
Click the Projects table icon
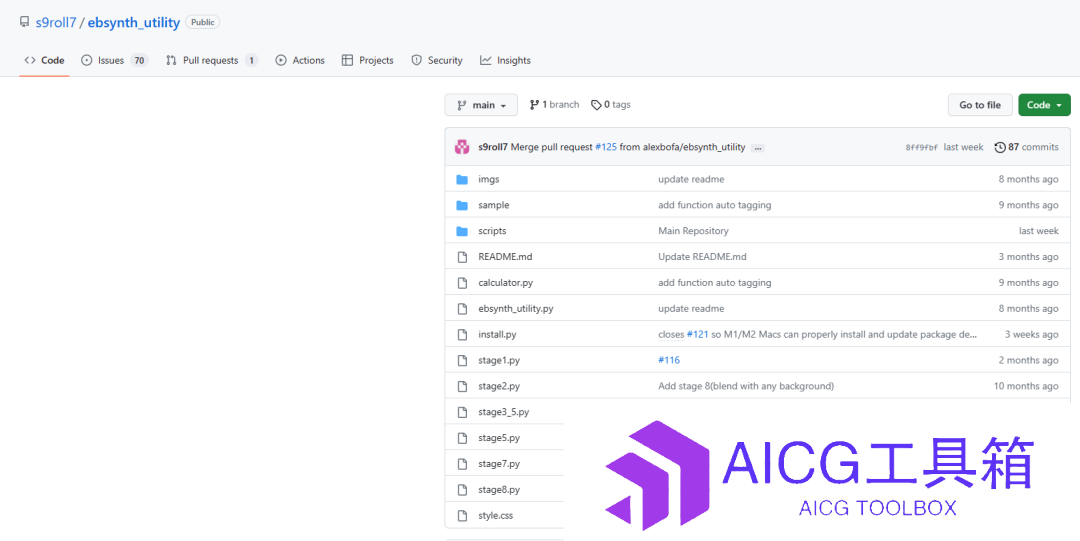pos(347,61)
